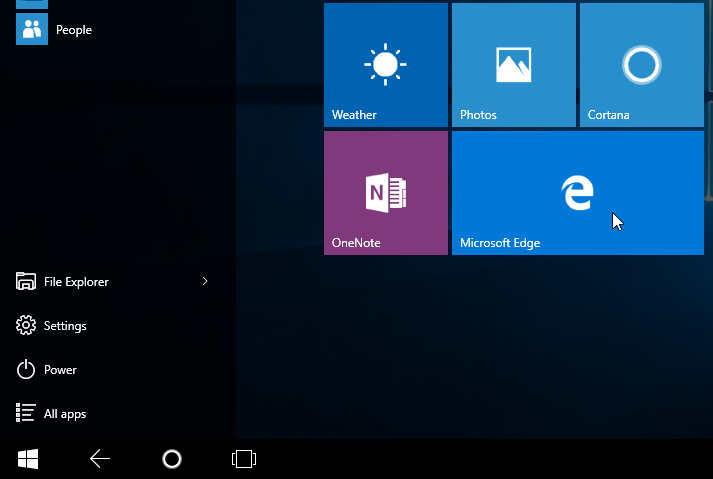The image size is (713, 479).
Task: Click the Windows Start logo in taskbar
Action: pos(28,459)
